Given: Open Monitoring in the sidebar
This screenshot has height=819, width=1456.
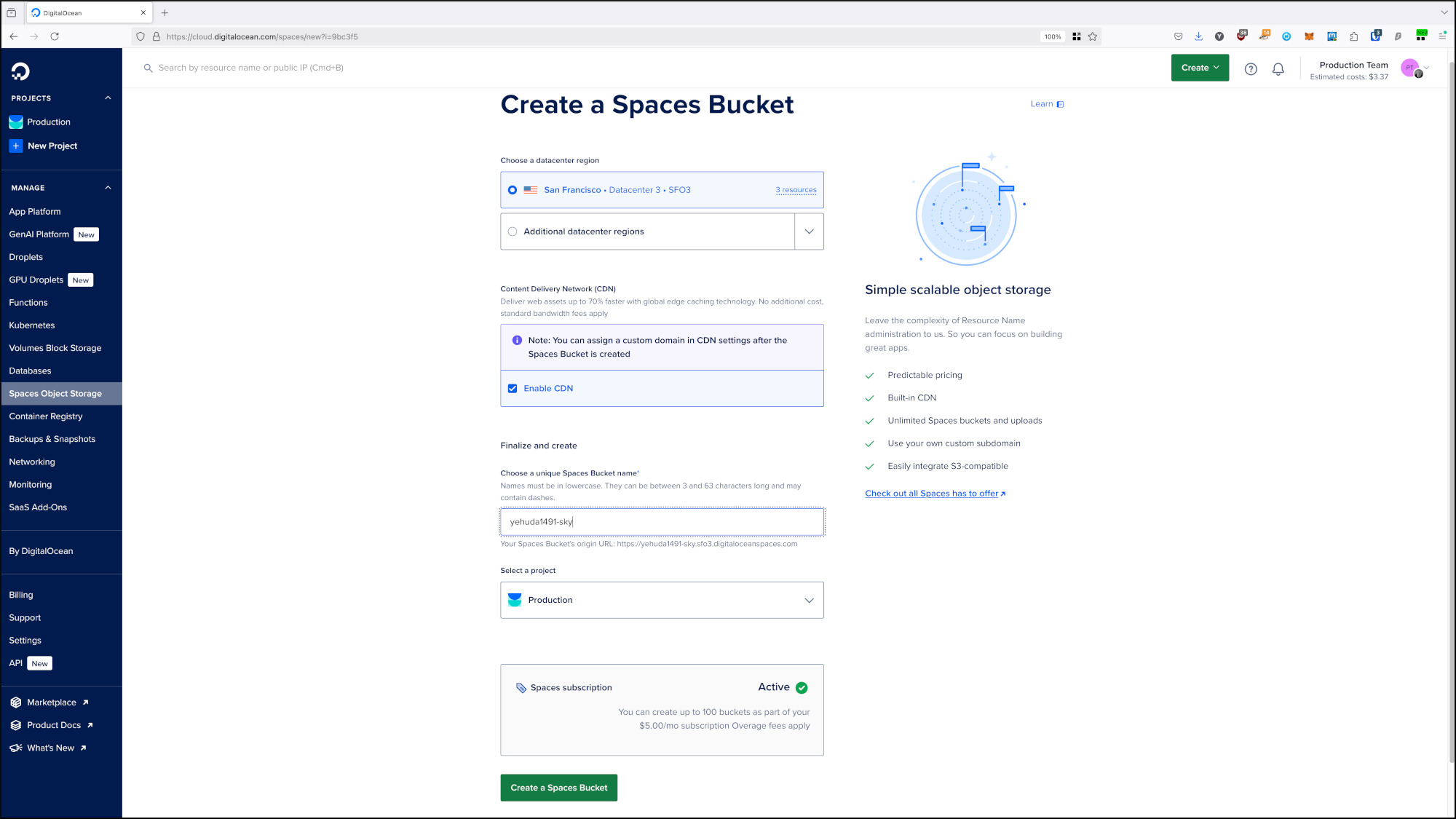Looking at the screenshot, I should [x=31, y=485].
